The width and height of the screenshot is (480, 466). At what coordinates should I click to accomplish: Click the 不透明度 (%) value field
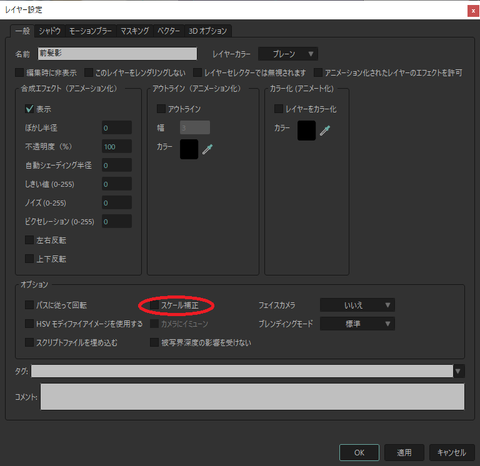[x=117, y=146]
